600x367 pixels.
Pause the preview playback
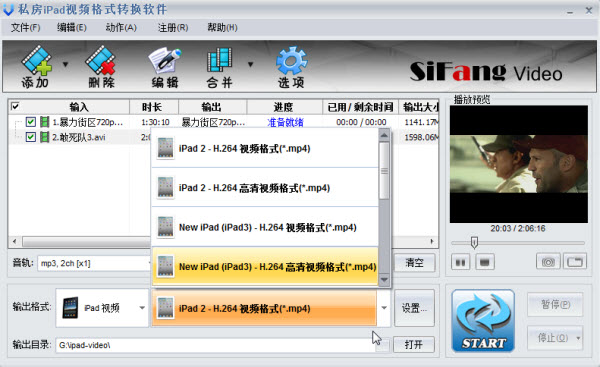coord(461,262)
